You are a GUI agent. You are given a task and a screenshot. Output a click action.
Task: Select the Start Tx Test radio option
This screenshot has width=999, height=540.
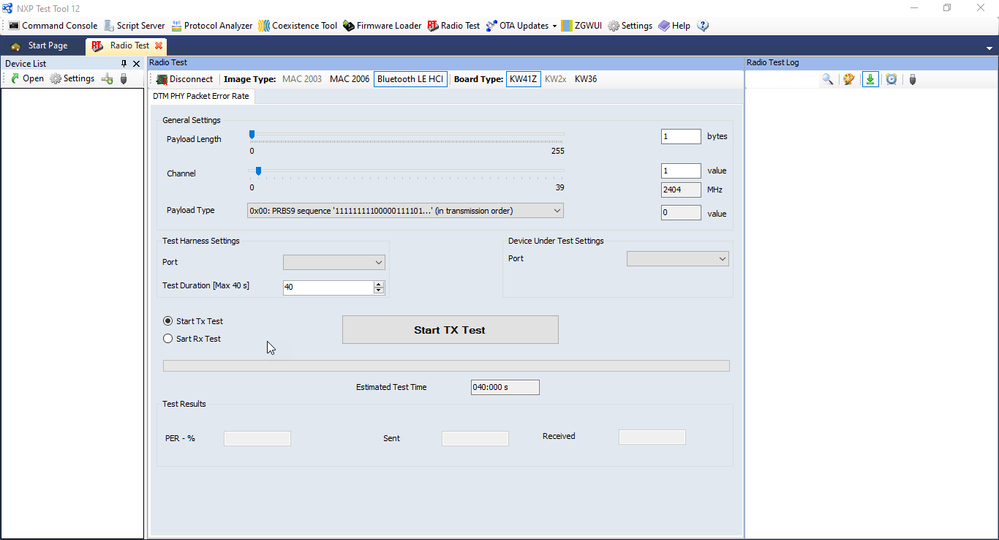click(x=168, y=321)
